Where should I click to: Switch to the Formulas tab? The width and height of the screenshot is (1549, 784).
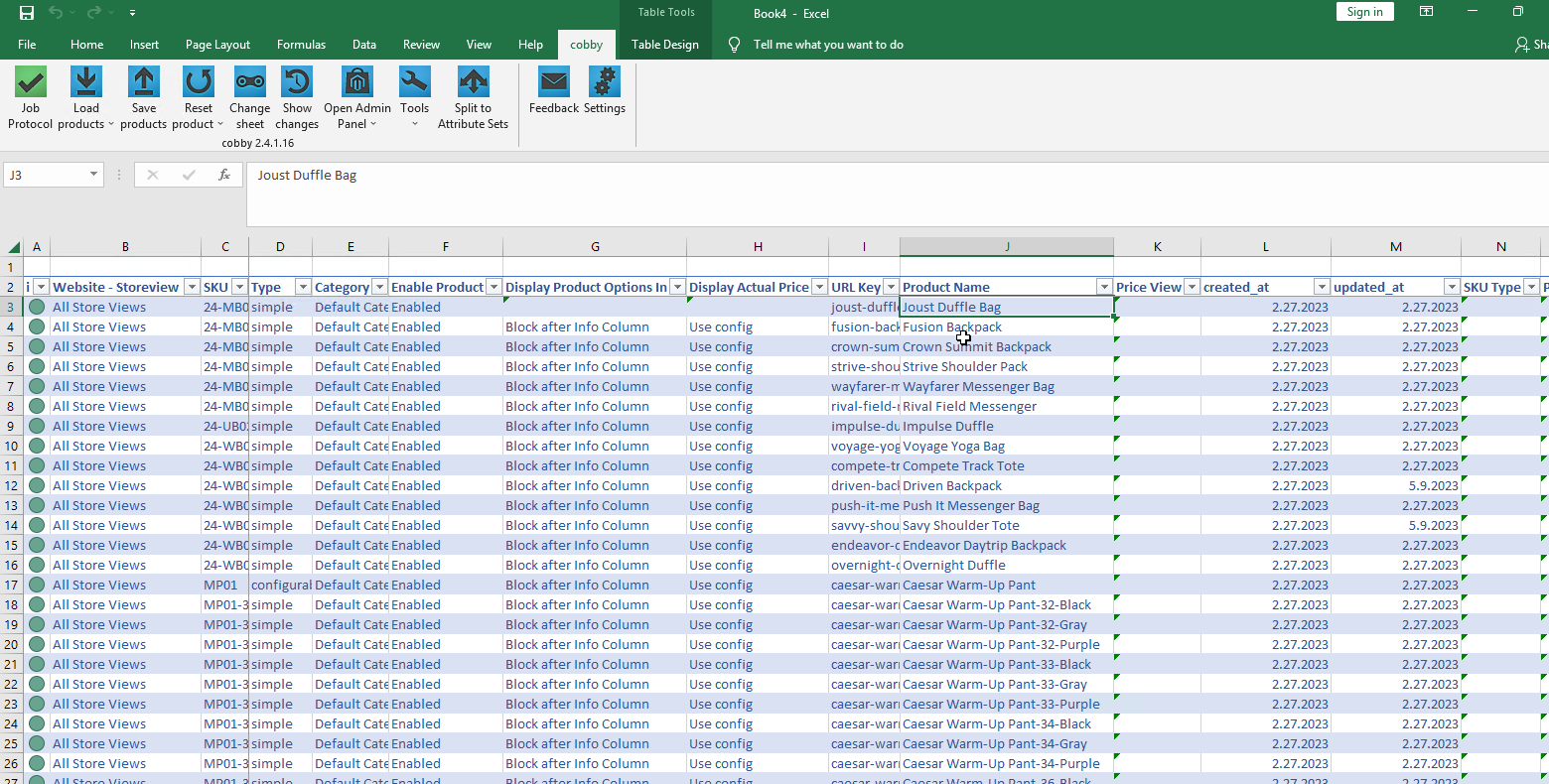[301, 45]
